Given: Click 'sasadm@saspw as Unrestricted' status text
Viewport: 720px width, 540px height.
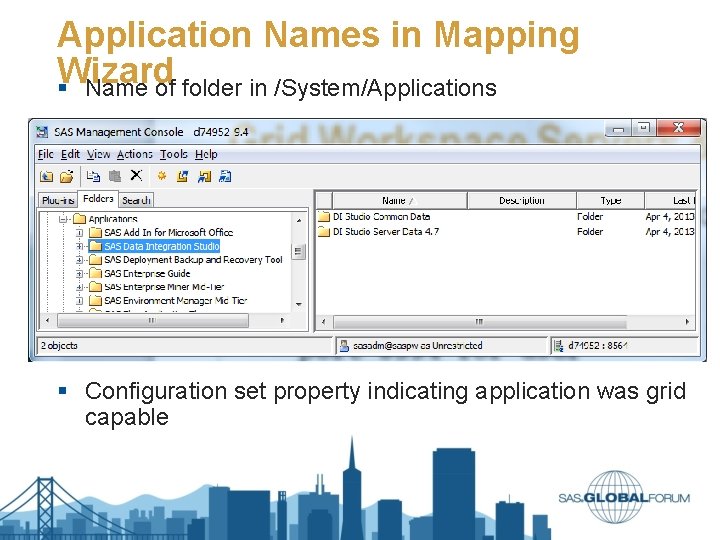Looking at the screenshot, I should tap(417, 346).
